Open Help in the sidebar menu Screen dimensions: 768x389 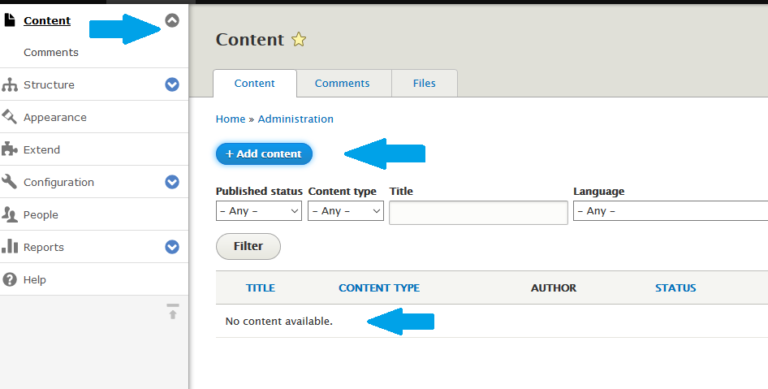point(35,280)
